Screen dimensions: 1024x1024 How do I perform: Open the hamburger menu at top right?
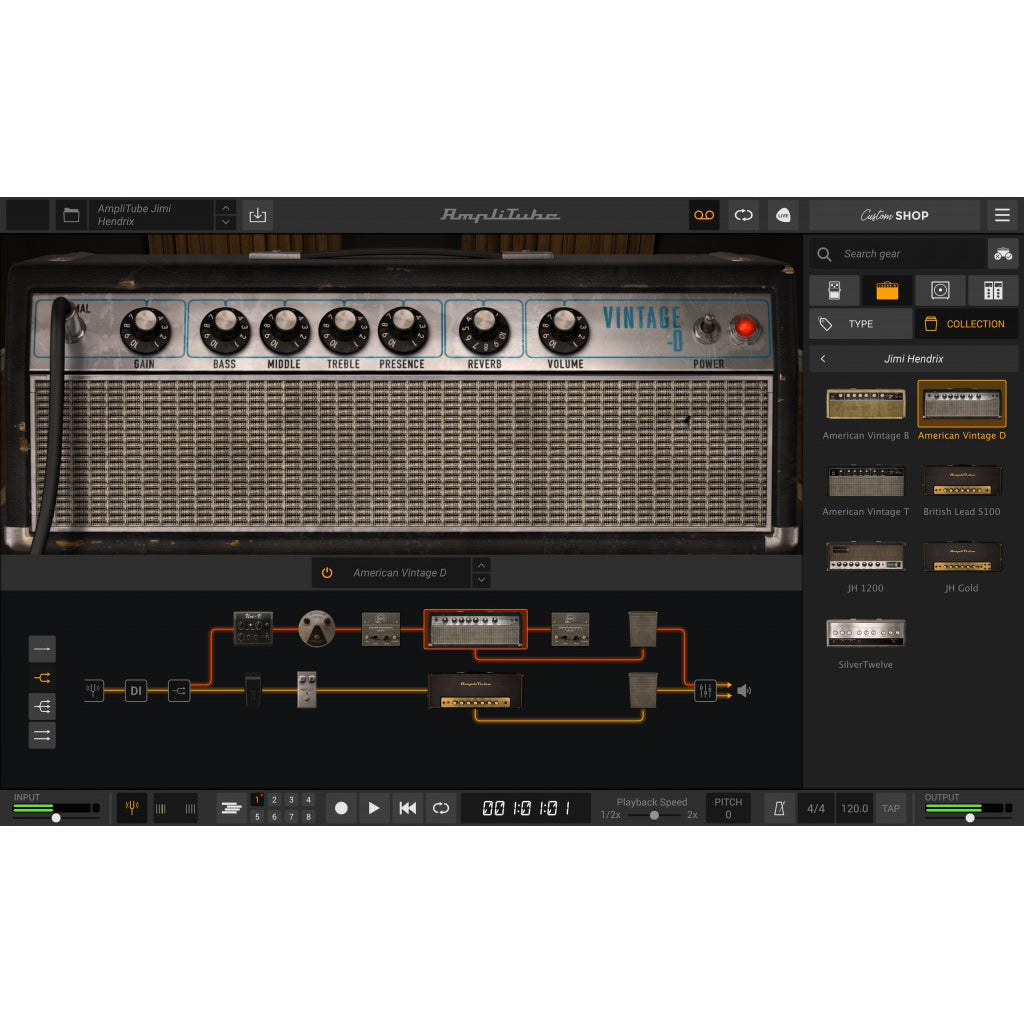pos(1001,214)
